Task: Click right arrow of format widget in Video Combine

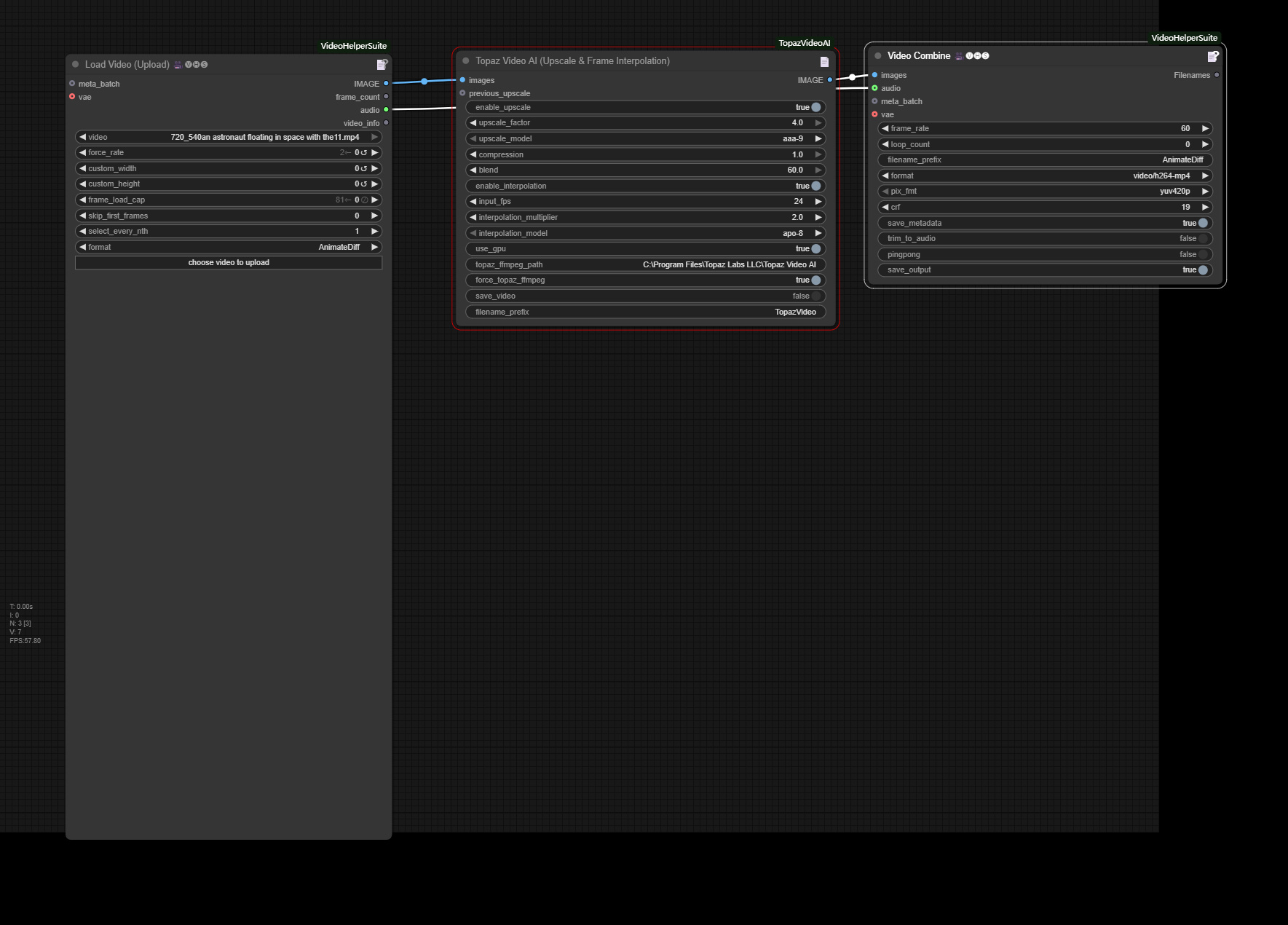Action: [x=1206, y=176]
